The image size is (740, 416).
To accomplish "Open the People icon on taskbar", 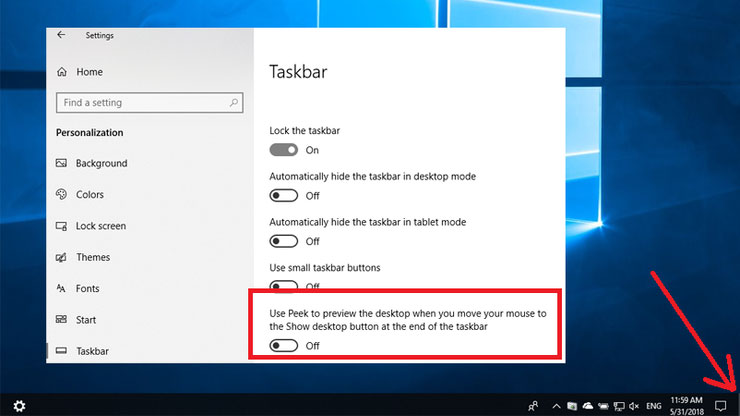I will pos(533,406).
